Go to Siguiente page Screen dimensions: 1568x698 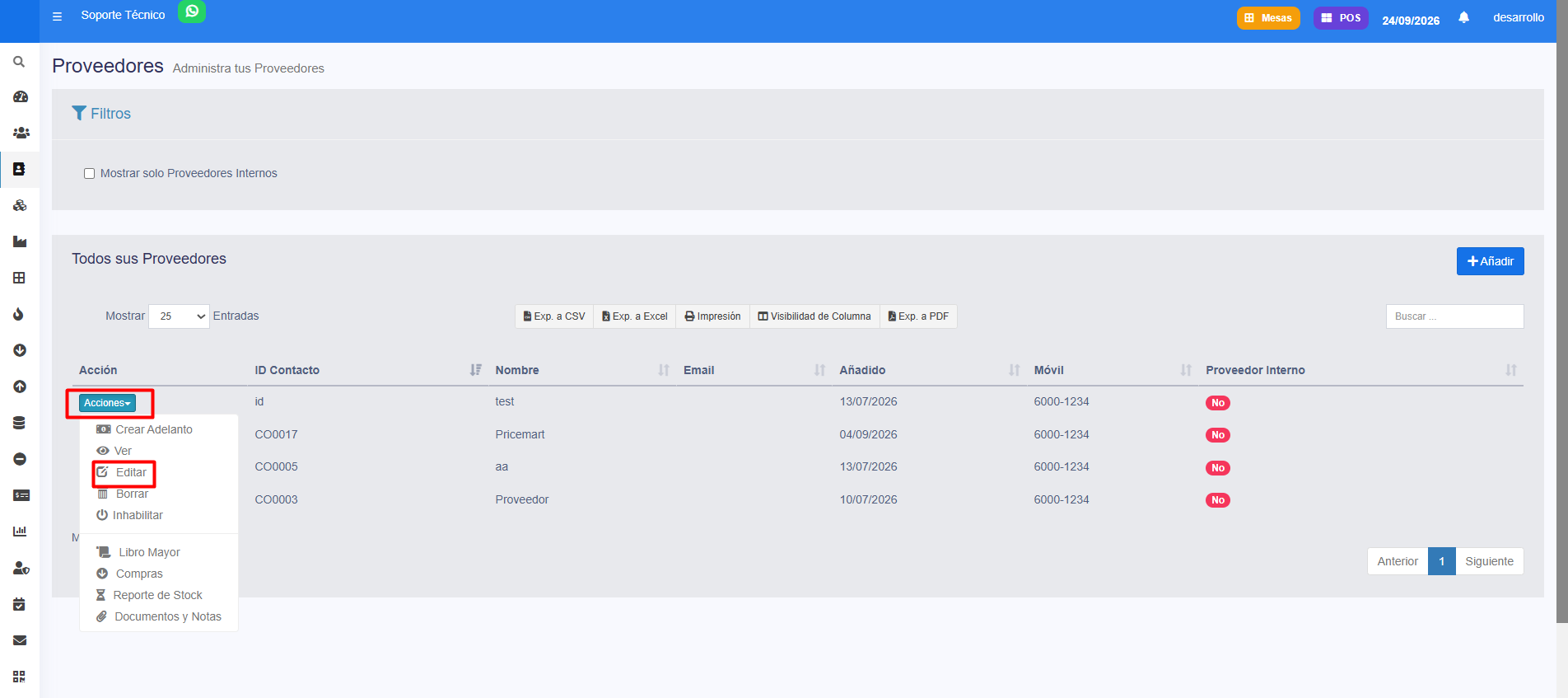(1489, 561)
